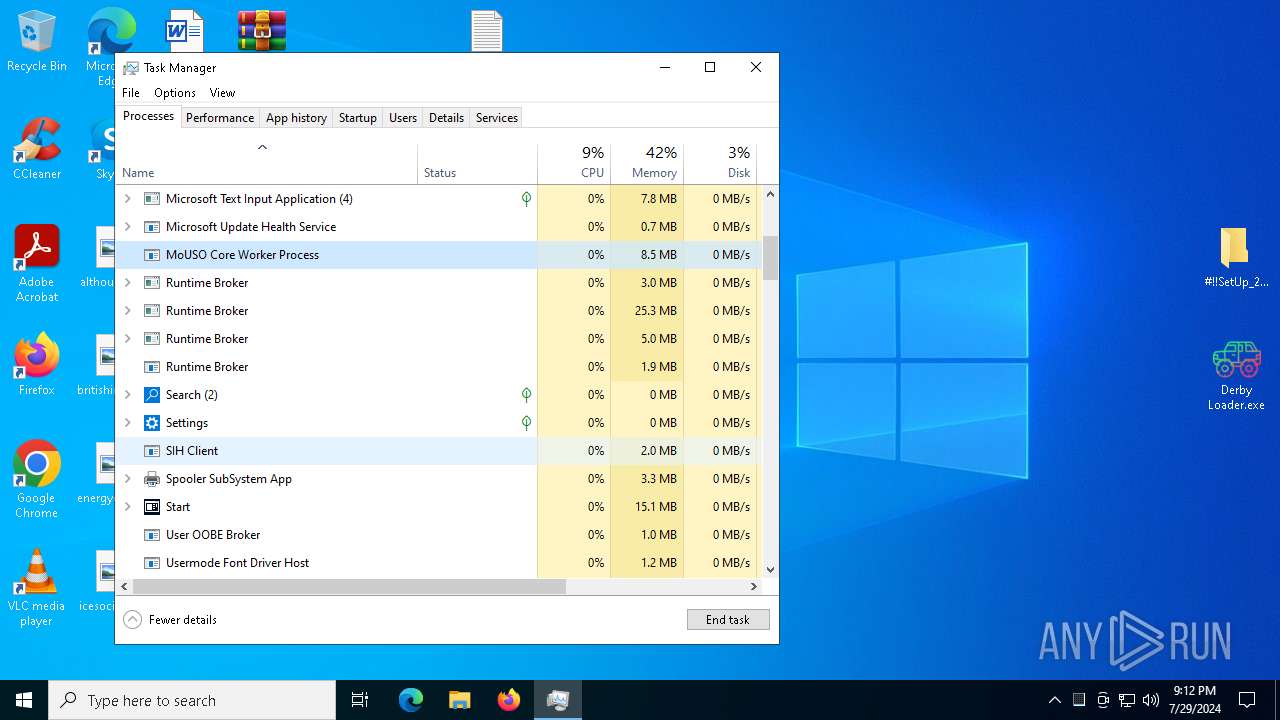The image size is (1280, 720).
Task: Collapse view with Fewer details
Action: (170, 620)
